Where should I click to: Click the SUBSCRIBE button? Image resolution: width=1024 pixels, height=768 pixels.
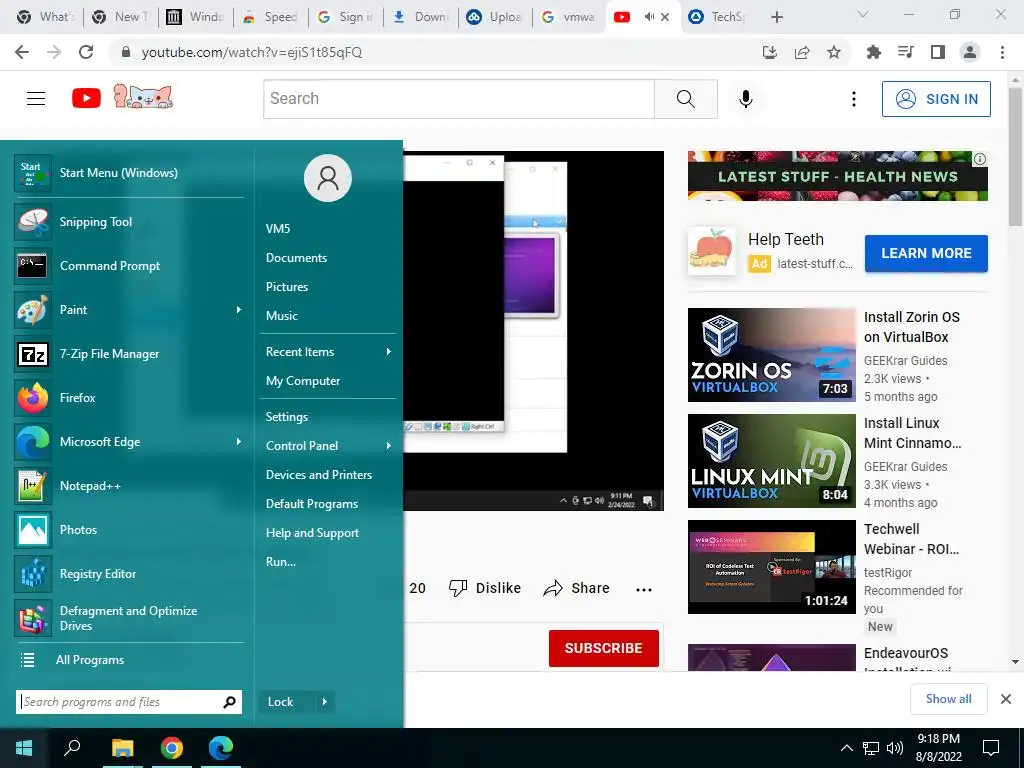[603, 648]
